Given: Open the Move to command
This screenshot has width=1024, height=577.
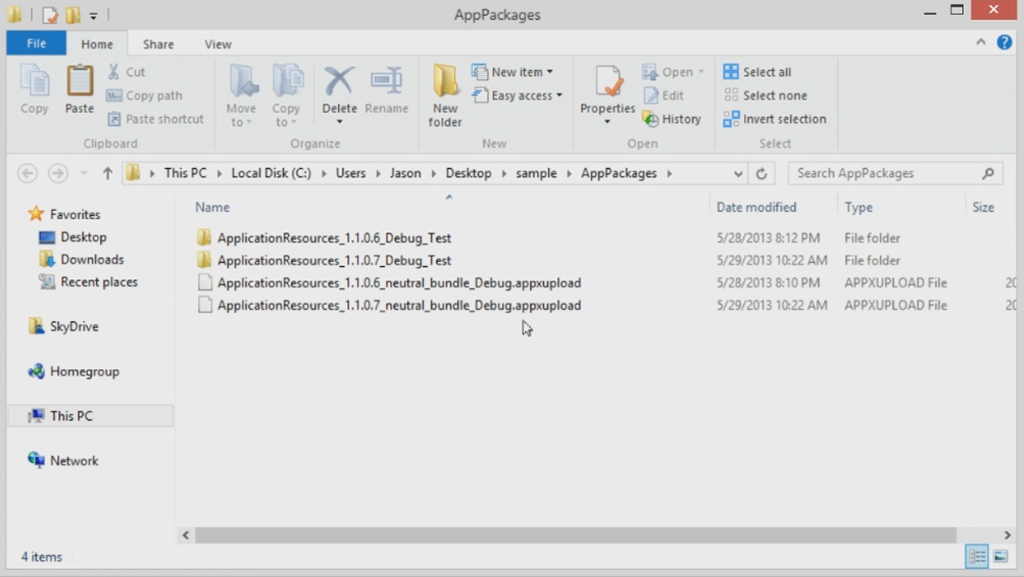Looking at the screenshot, I should 241,96.
